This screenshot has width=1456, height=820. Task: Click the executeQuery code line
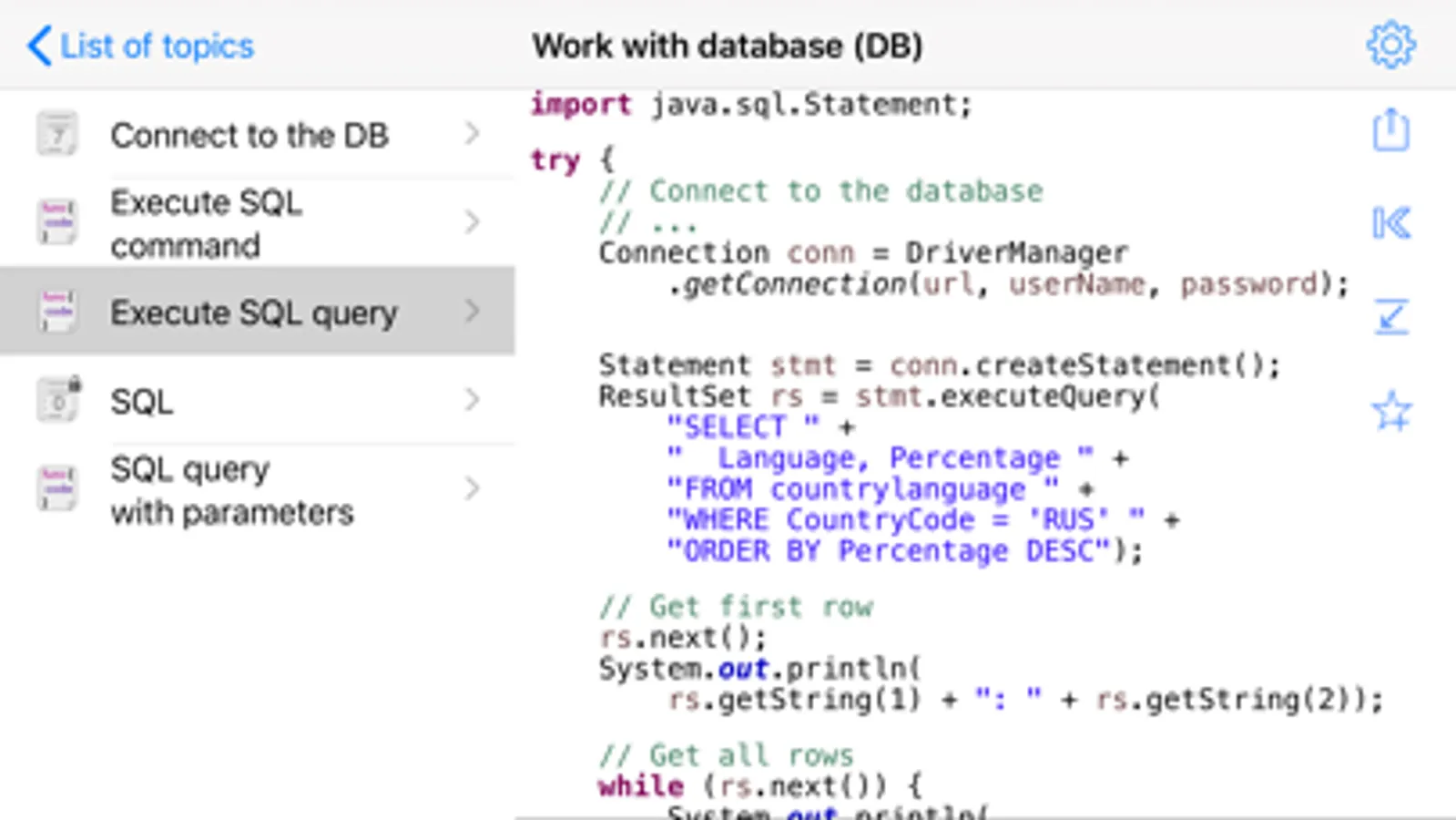click(879, 396)
